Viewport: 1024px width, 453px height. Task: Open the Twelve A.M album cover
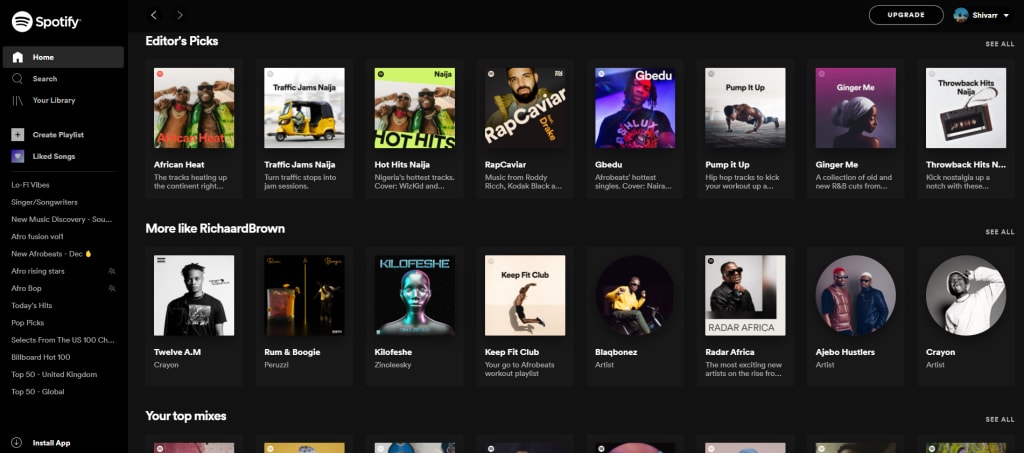point(194,295)
